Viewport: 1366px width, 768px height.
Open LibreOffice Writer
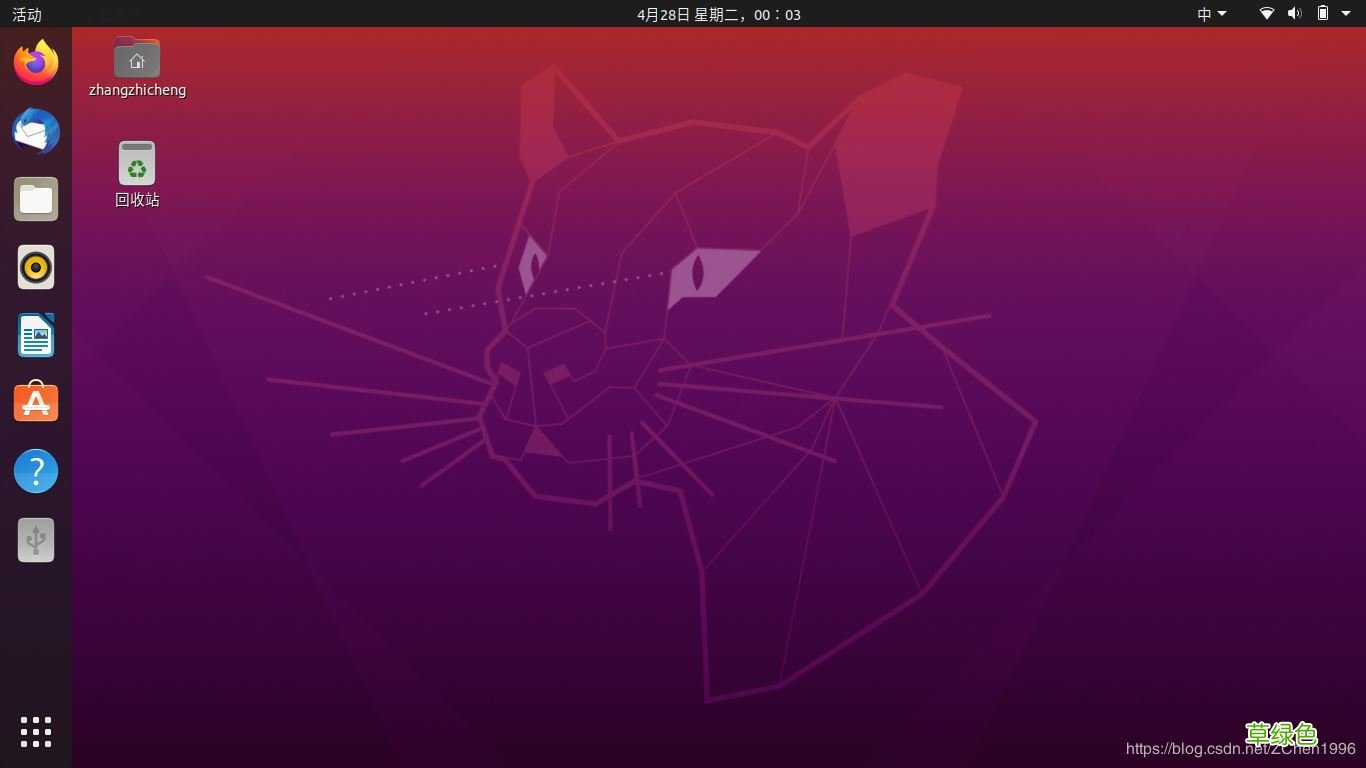pyautogui.click(x=35, y=335)
